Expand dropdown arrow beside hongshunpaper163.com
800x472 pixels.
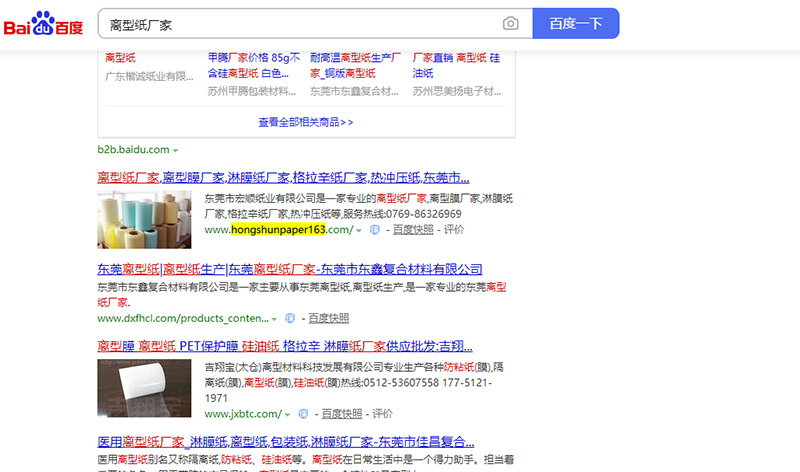[x=359, y=231]
